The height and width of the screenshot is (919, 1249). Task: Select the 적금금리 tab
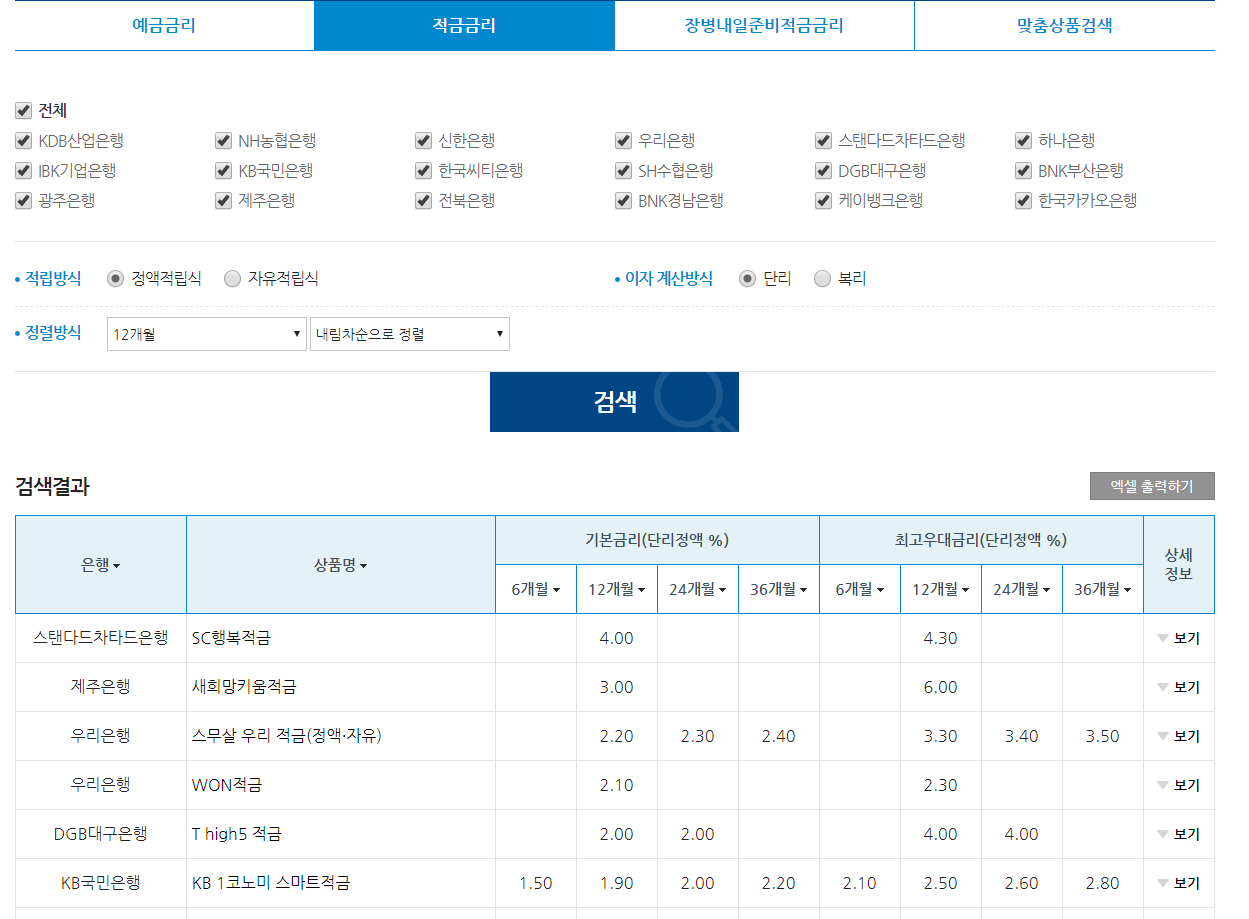point(464,25)
